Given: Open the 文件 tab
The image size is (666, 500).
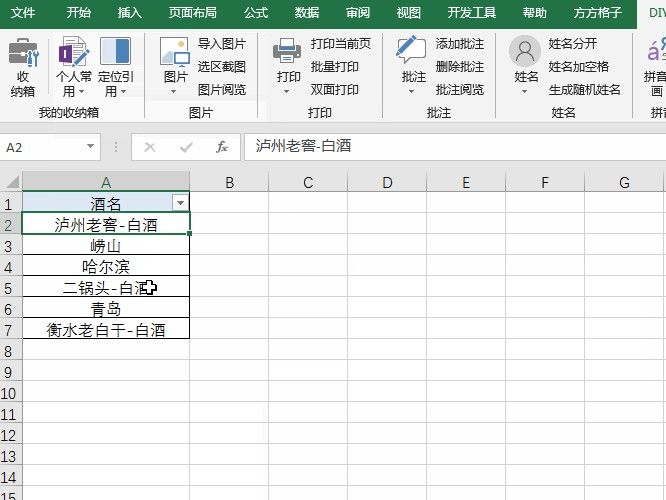Looking at the screenshot, I should [x=23, y=13].
